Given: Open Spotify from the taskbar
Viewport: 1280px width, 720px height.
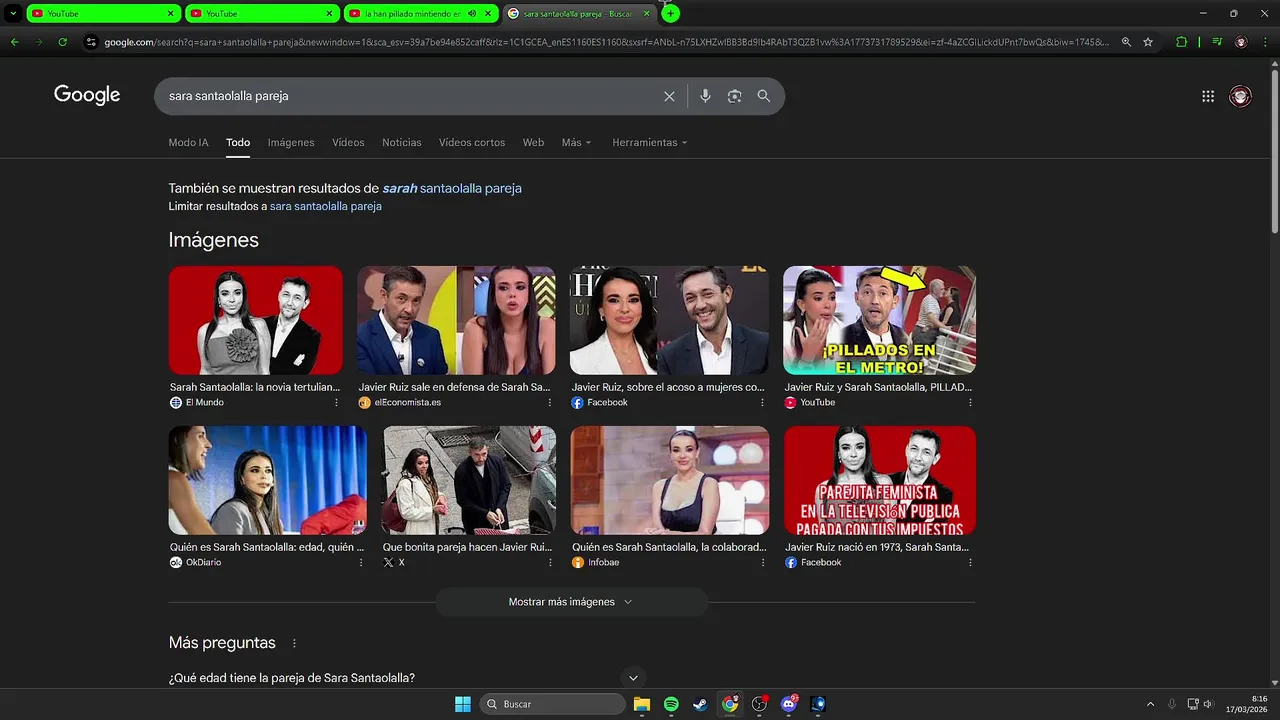Looking at the screenshot, I should coord(671,704).
